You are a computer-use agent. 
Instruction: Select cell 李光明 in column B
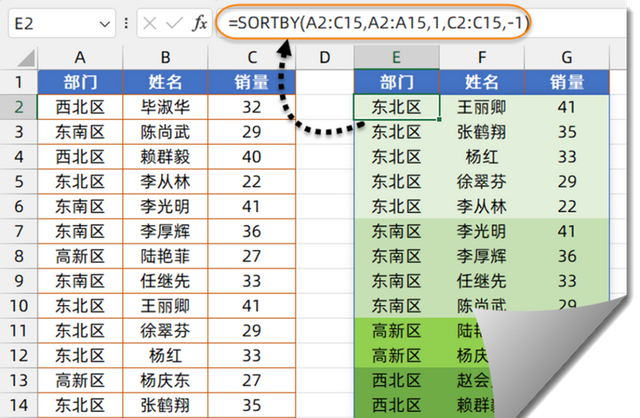165,207
